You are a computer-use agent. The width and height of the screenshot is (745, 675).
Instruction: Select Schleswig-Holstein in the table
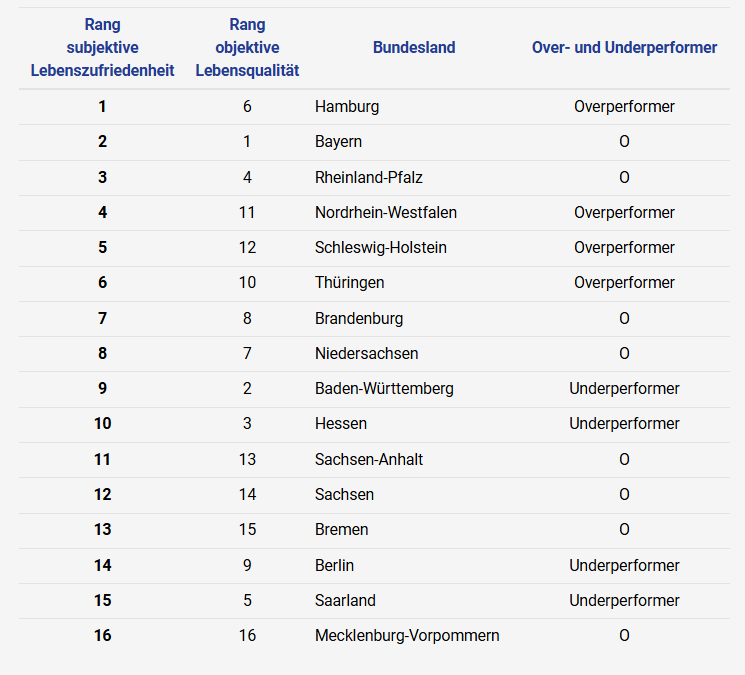(x=381, y=248)
